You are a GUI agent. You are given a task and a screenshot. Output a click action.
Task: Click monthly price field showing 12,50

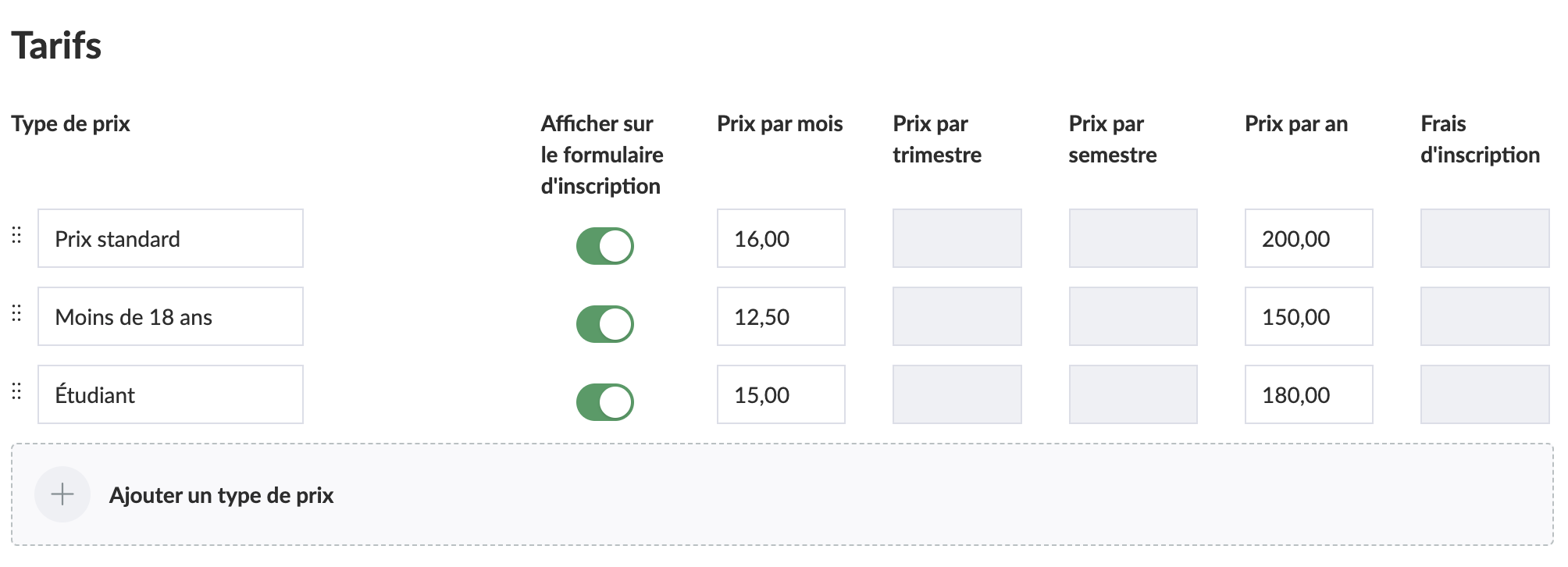(781, 316)
